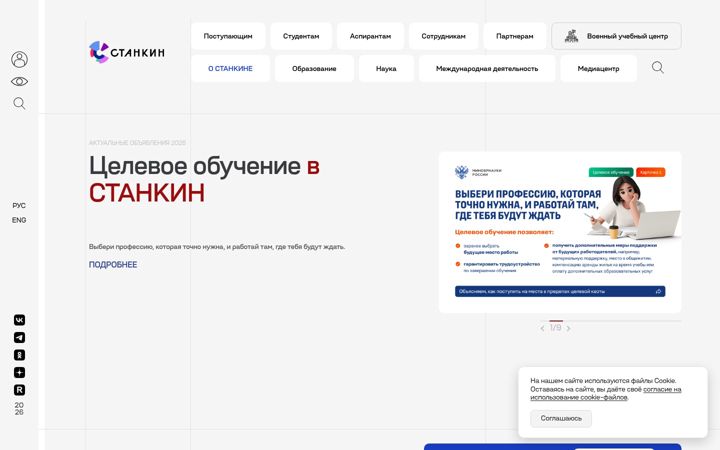Click the Выбери профессию description text
The height and width of the screenshot is (450, 720).
(217, 247)
